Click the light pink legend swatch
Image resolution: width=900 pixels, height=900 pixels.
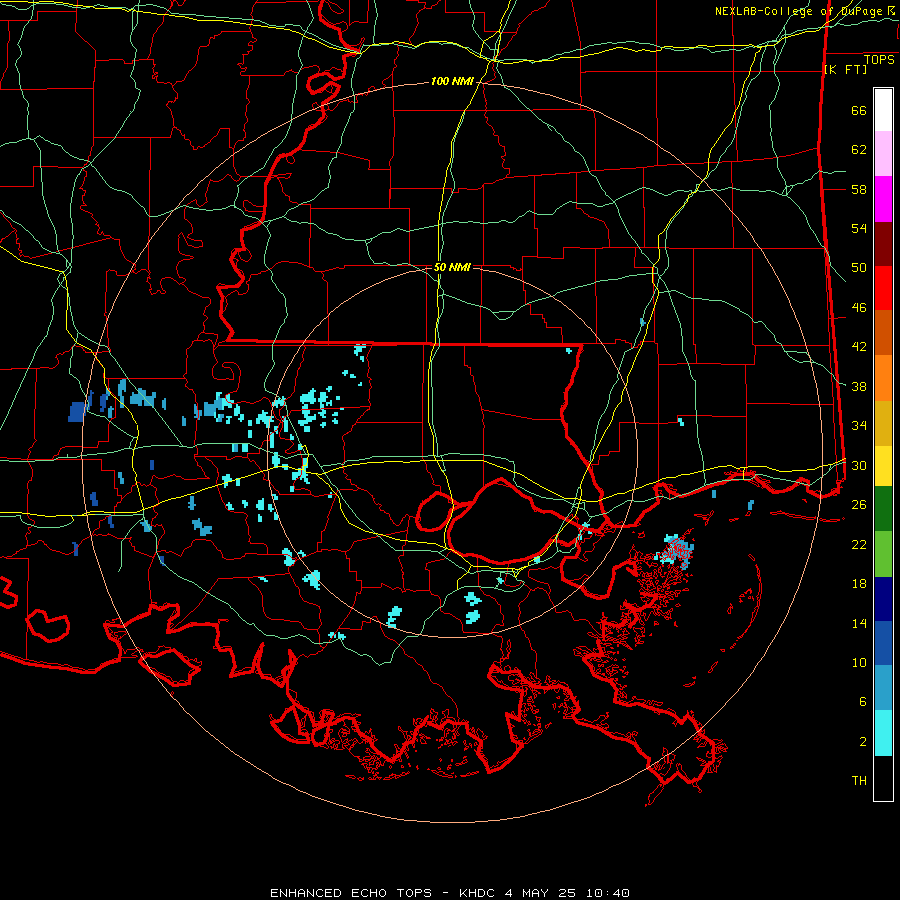pyautogui.click(x=883, y=154)
